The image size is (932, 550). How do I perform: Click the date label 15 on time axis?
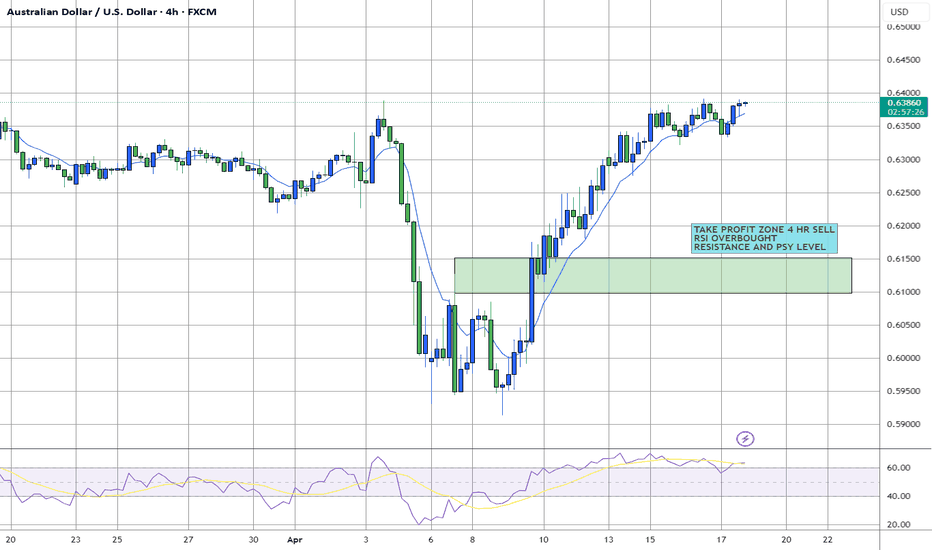click(x=650, y=540)
